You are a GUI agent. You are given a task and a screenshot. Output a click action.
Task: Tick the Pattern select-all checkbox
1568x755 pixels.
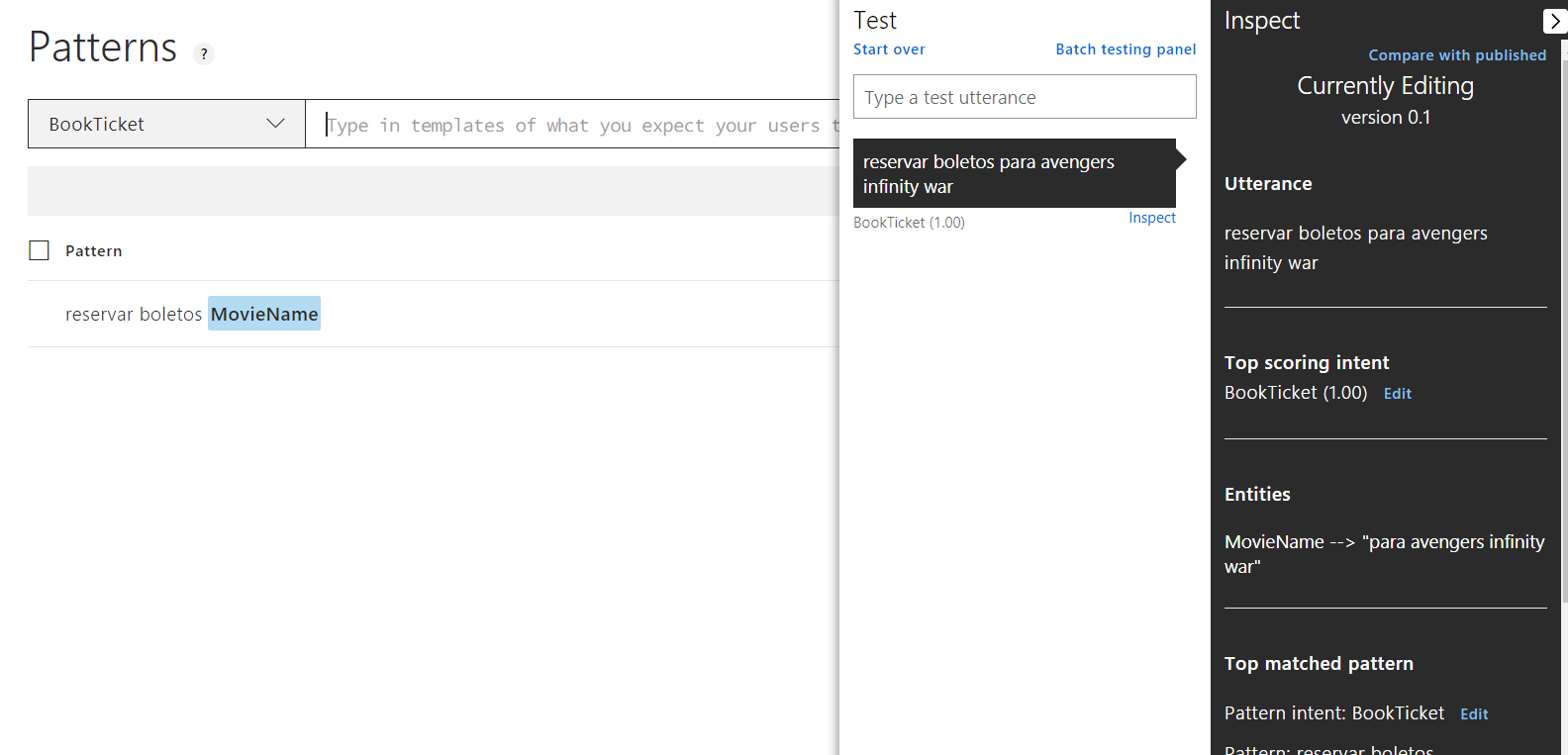(40, 250)
